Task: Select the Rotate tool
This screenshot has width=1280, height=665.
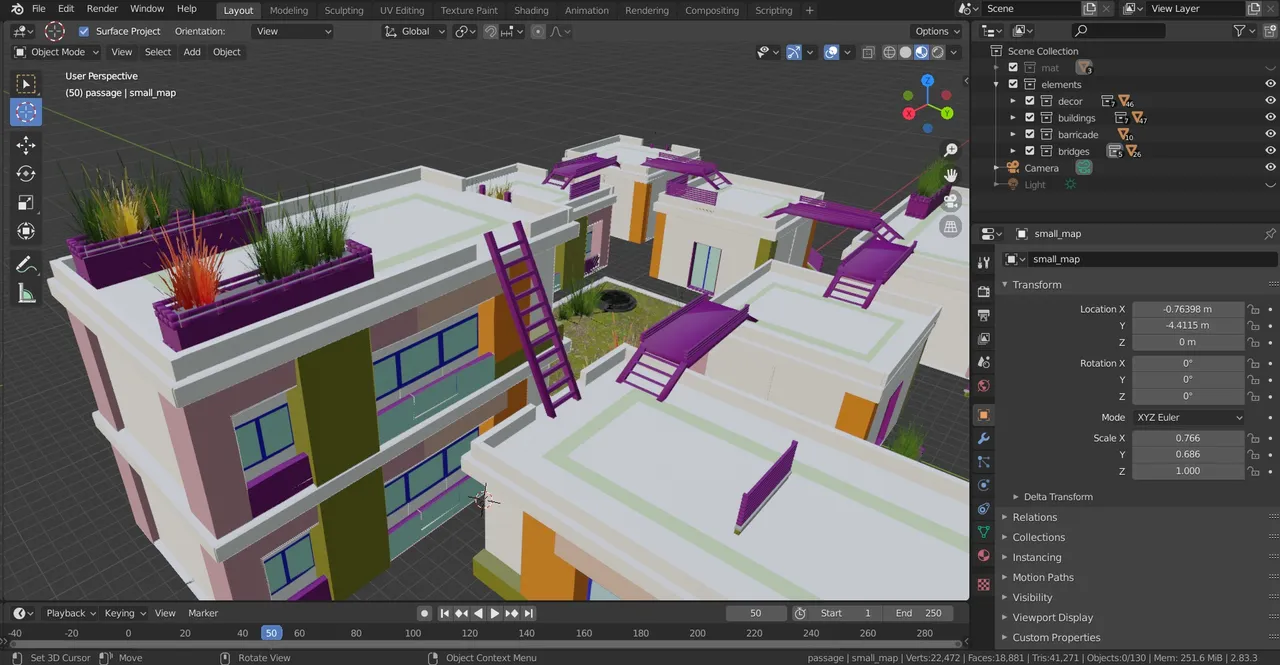Action: [26, 174]
